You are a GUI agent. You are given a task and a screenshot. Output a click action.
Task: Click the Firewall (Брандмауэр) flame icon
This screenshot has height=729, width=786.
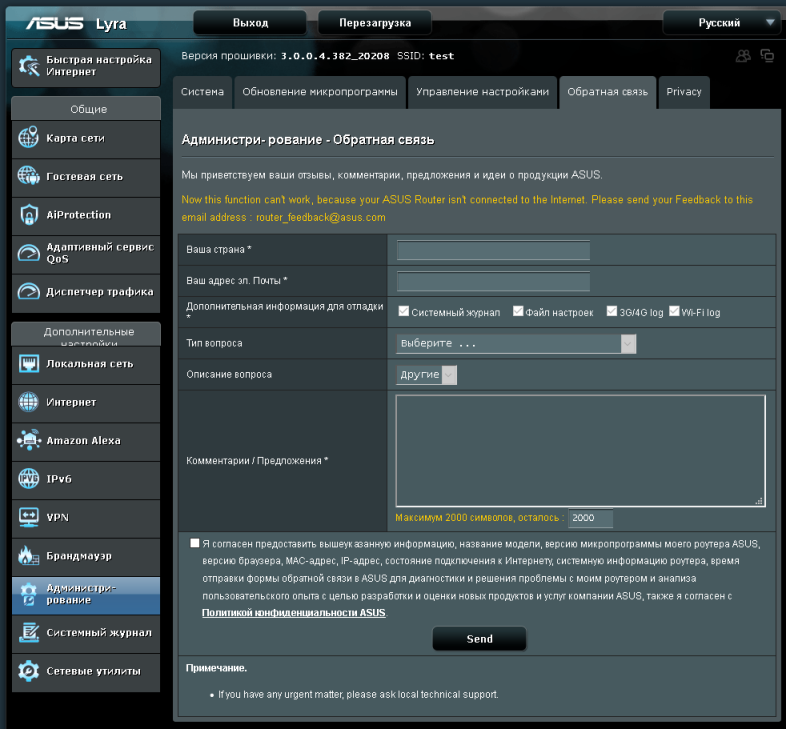click(29, 556)
